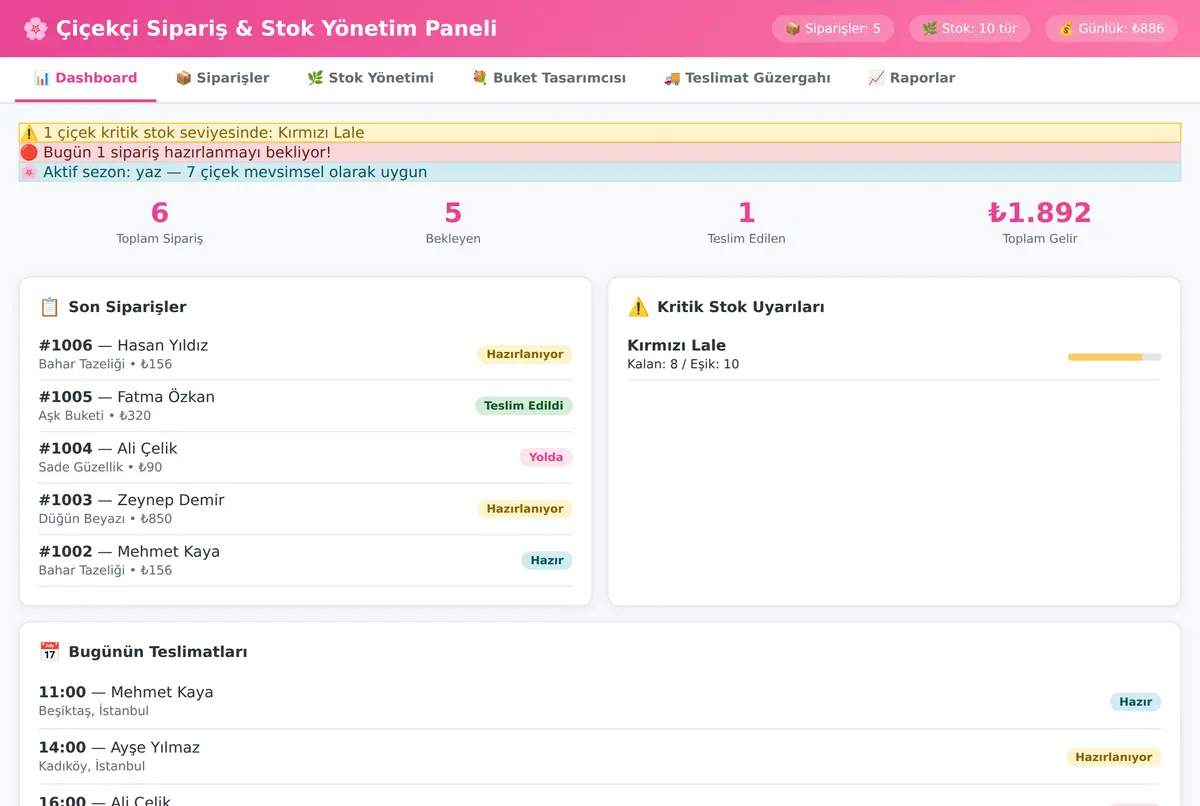Click the Siparişler: 5 header badge

(833, 29)
